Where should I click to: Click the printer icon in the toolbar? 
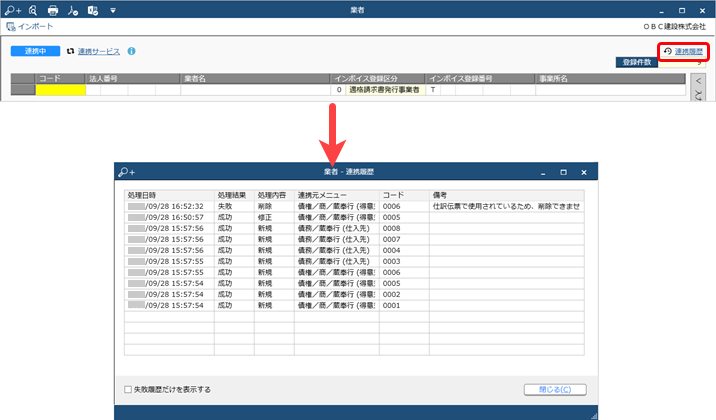53,10
